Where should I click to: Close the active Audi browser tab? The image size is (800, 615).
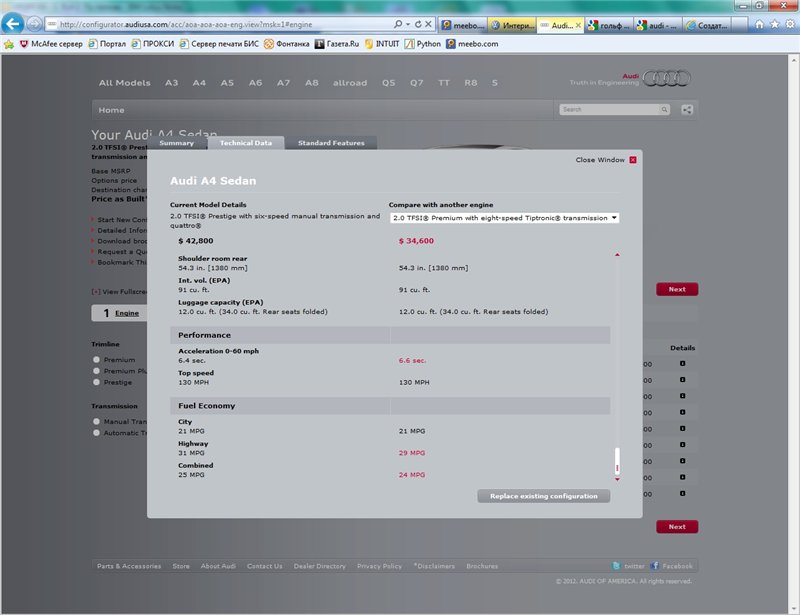(578, 25)
